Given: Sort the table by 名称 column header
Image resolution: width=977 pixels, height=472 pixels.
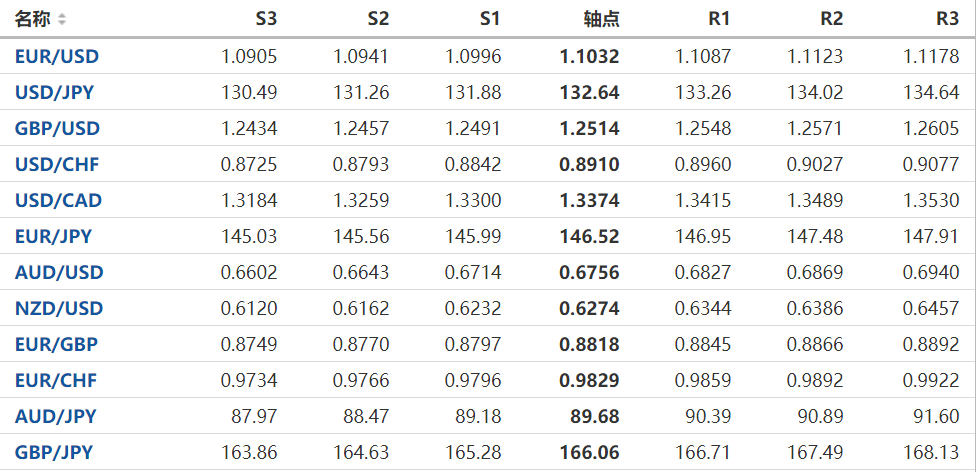Looking at the screenshot, I should pos(32,20).
